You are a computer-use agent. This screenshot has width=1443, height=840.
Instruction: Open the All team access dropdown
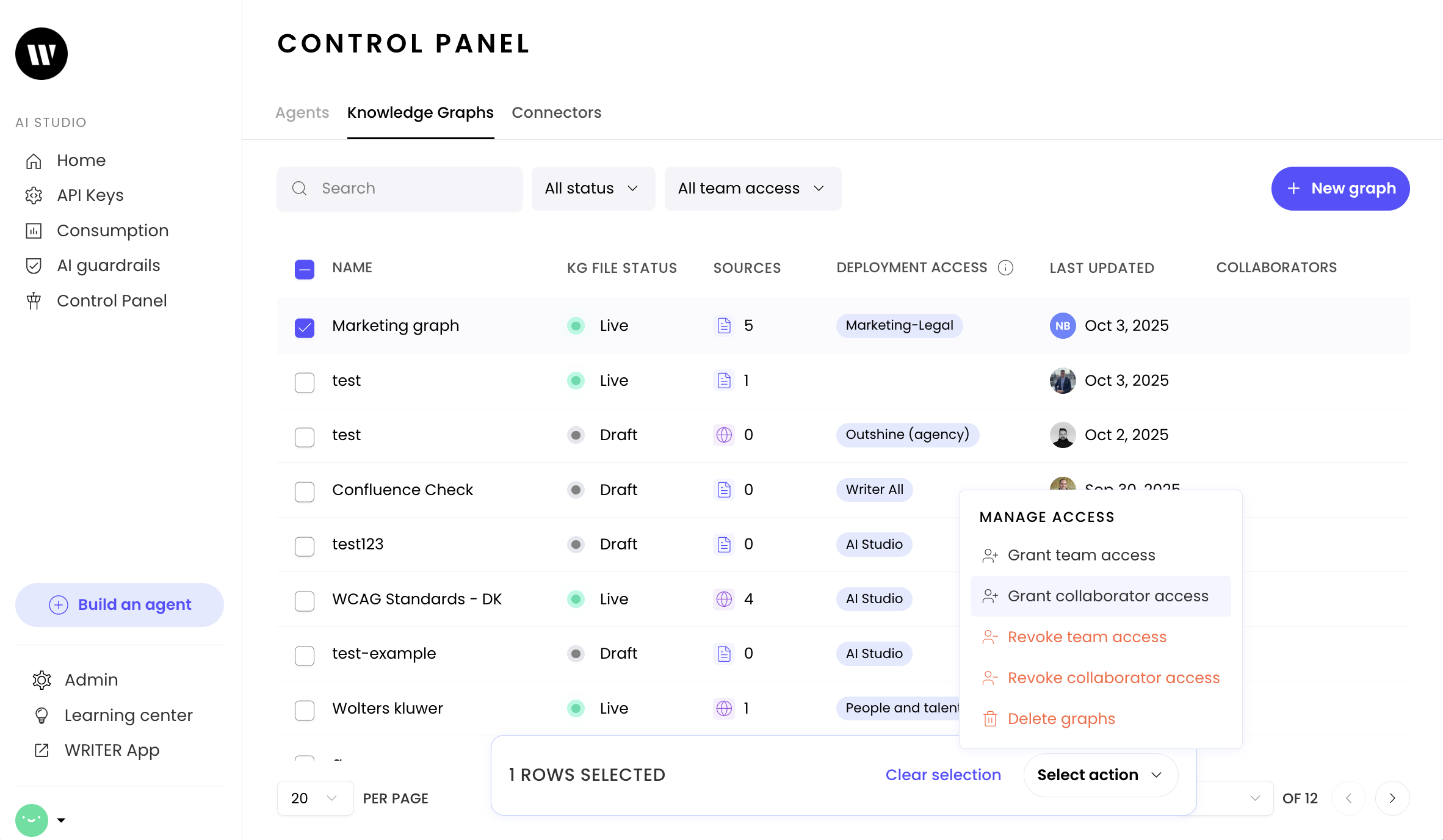752,189
